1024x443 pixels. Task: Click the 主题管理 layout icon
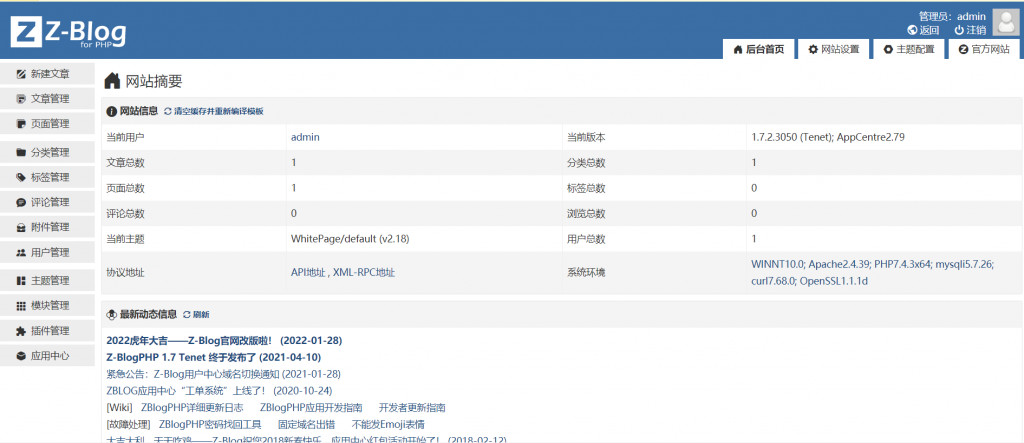tap(21, 281)
